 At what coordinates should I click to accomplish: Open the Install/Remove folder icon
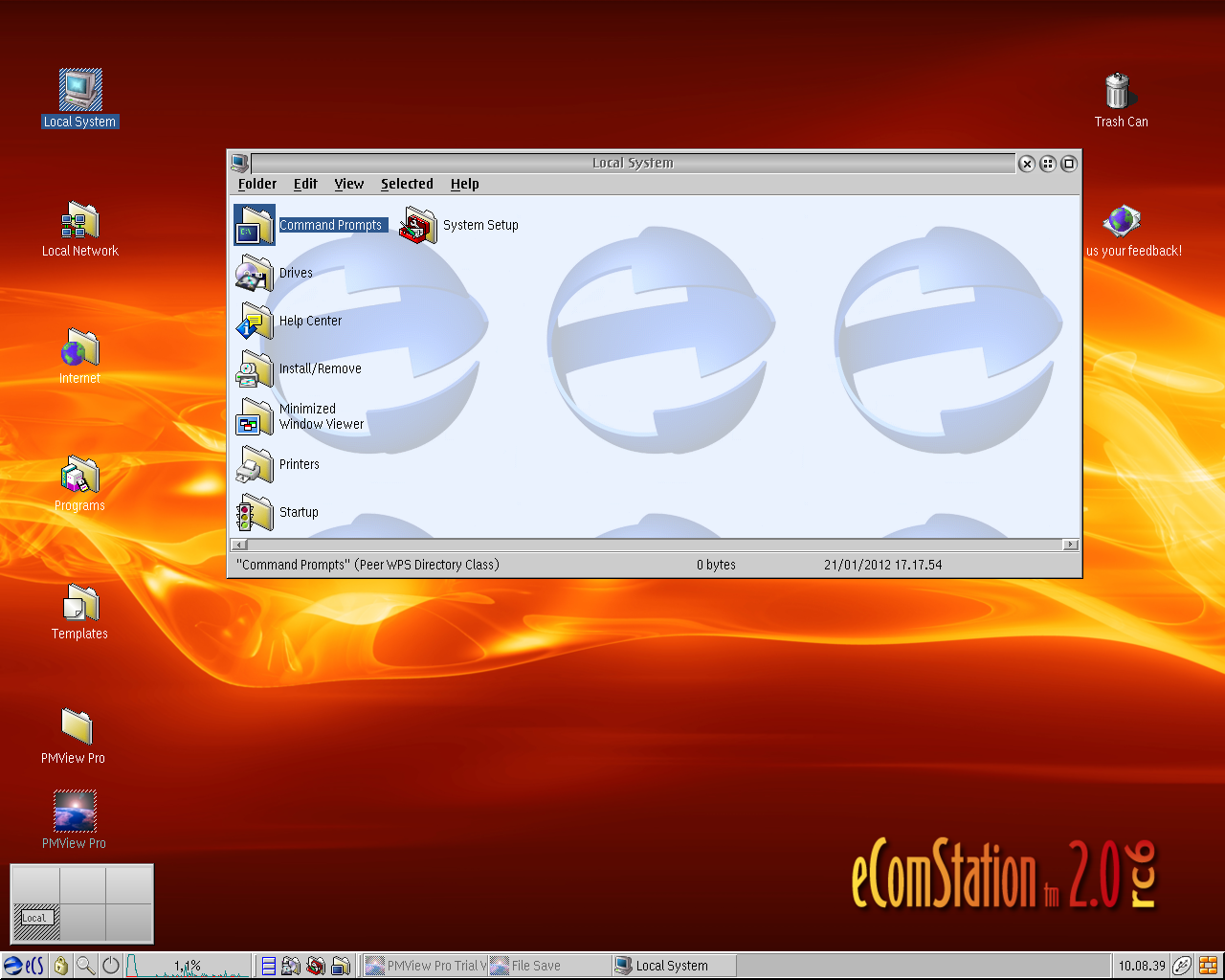[255, 369]
